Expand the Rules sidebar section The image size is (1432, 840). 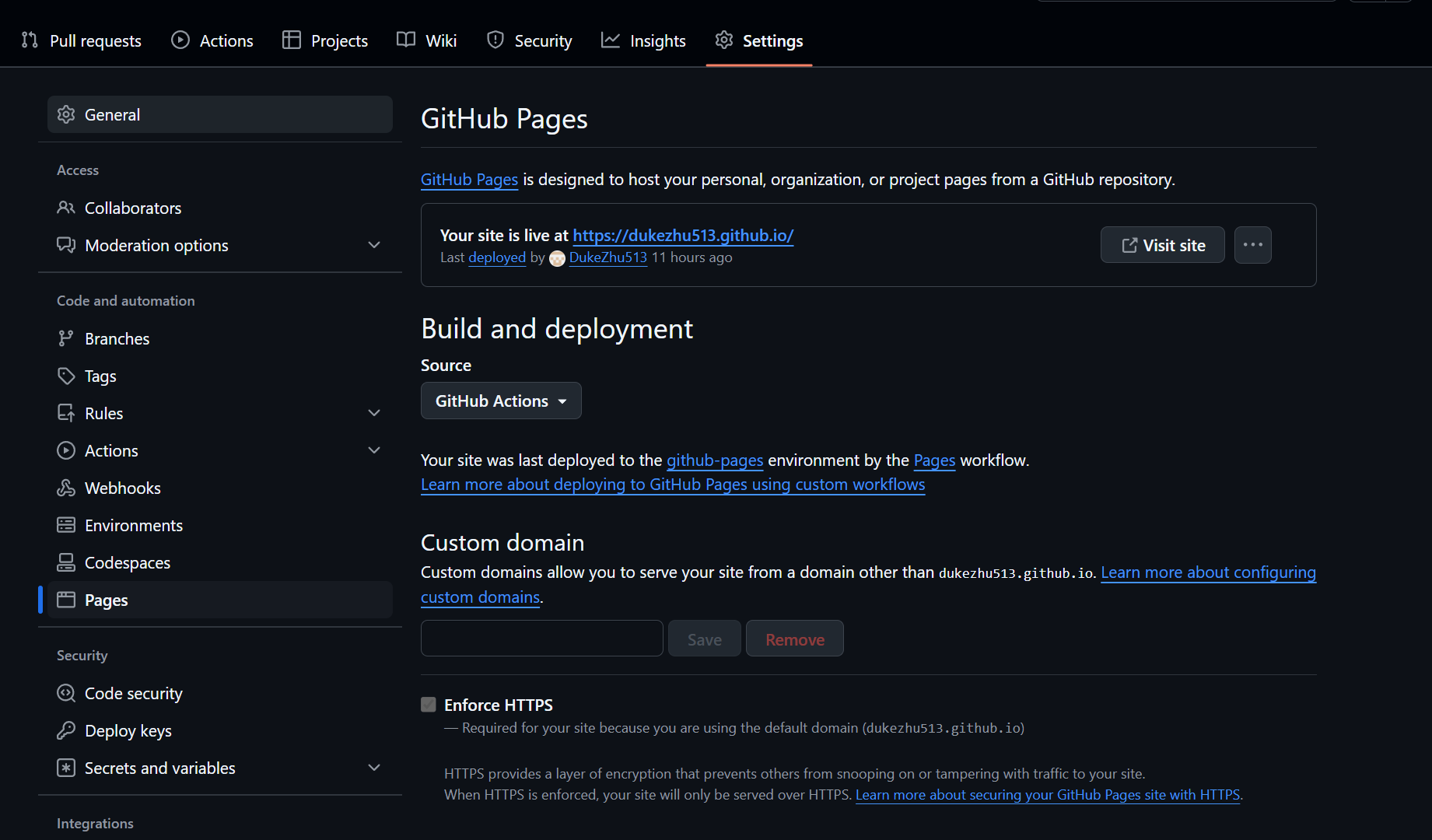(x=374, y=413)
